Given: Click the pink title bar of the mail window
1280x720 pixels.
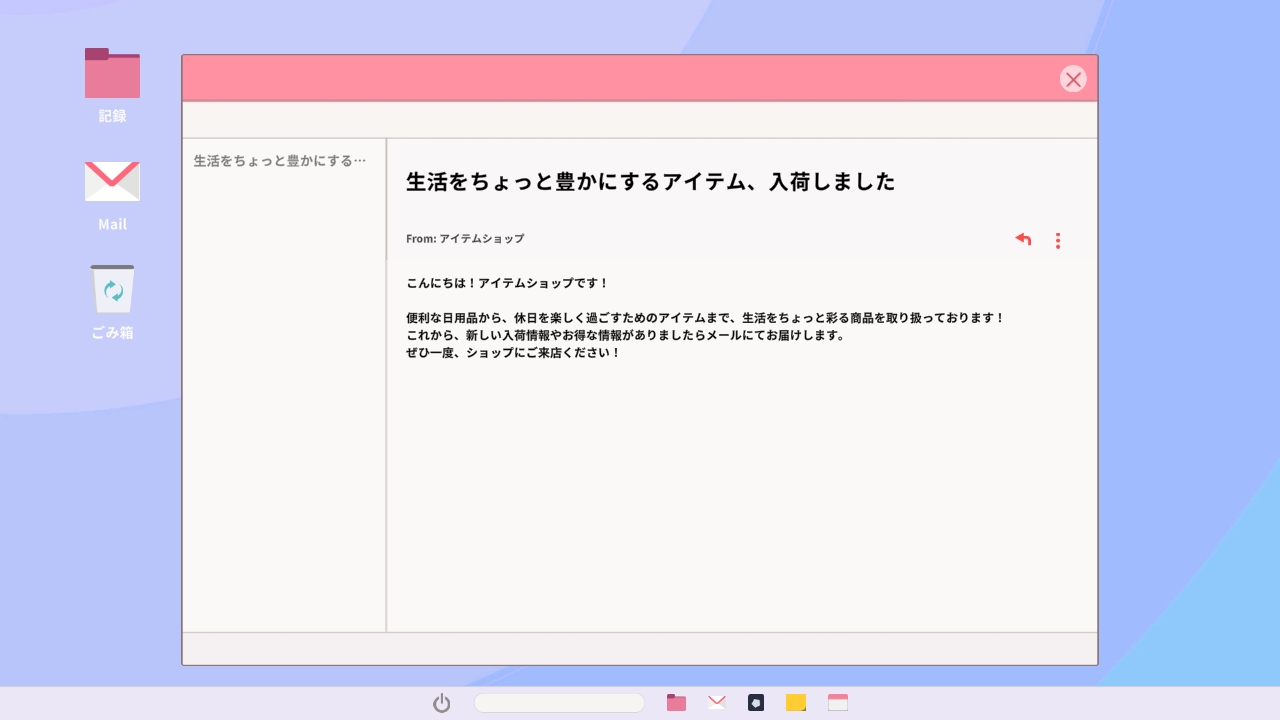Looking at the screenshot, I should [620, 79].
